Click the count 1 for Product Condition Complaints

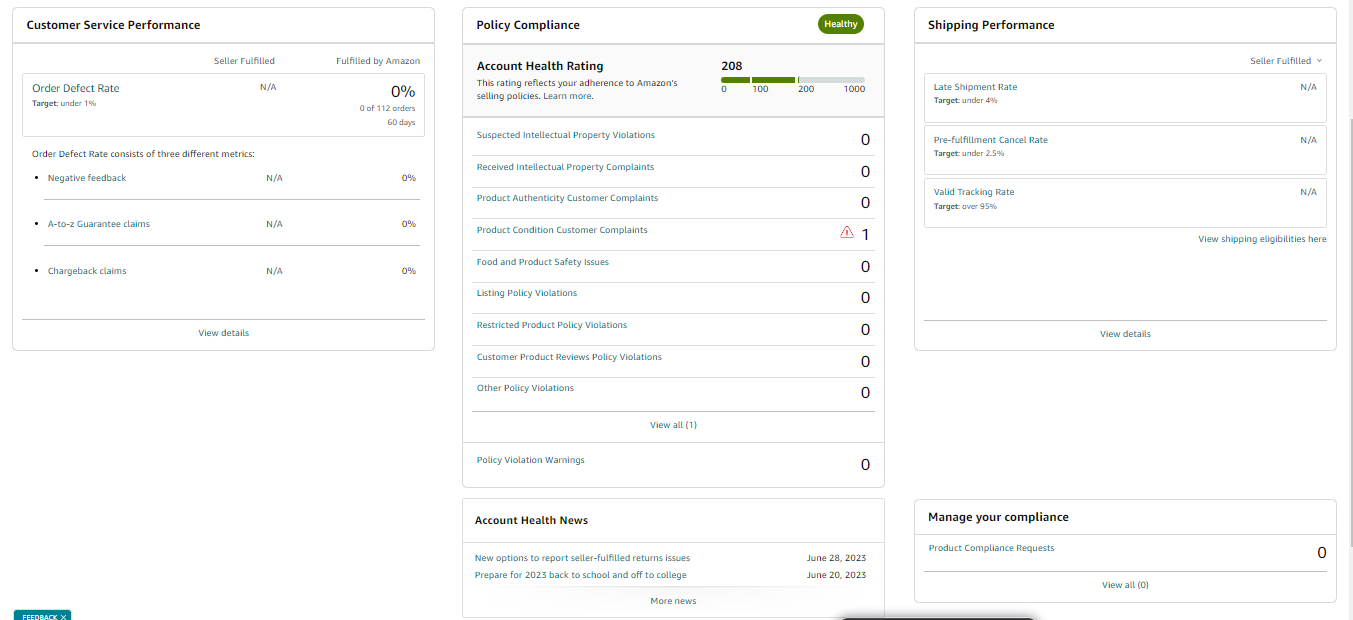pos(865,235)
